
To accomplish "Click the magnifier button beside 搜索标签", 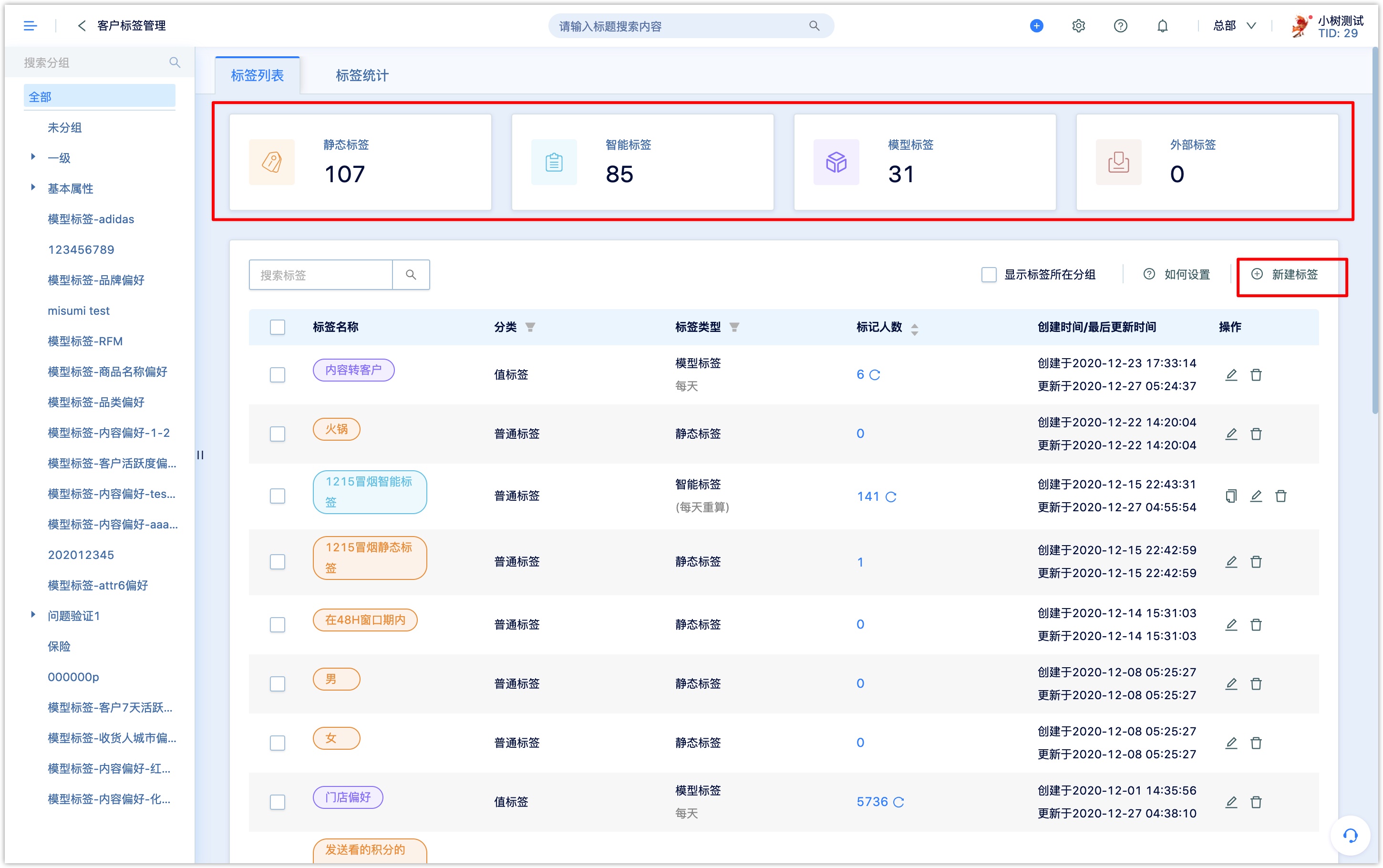I will (411, 275).
